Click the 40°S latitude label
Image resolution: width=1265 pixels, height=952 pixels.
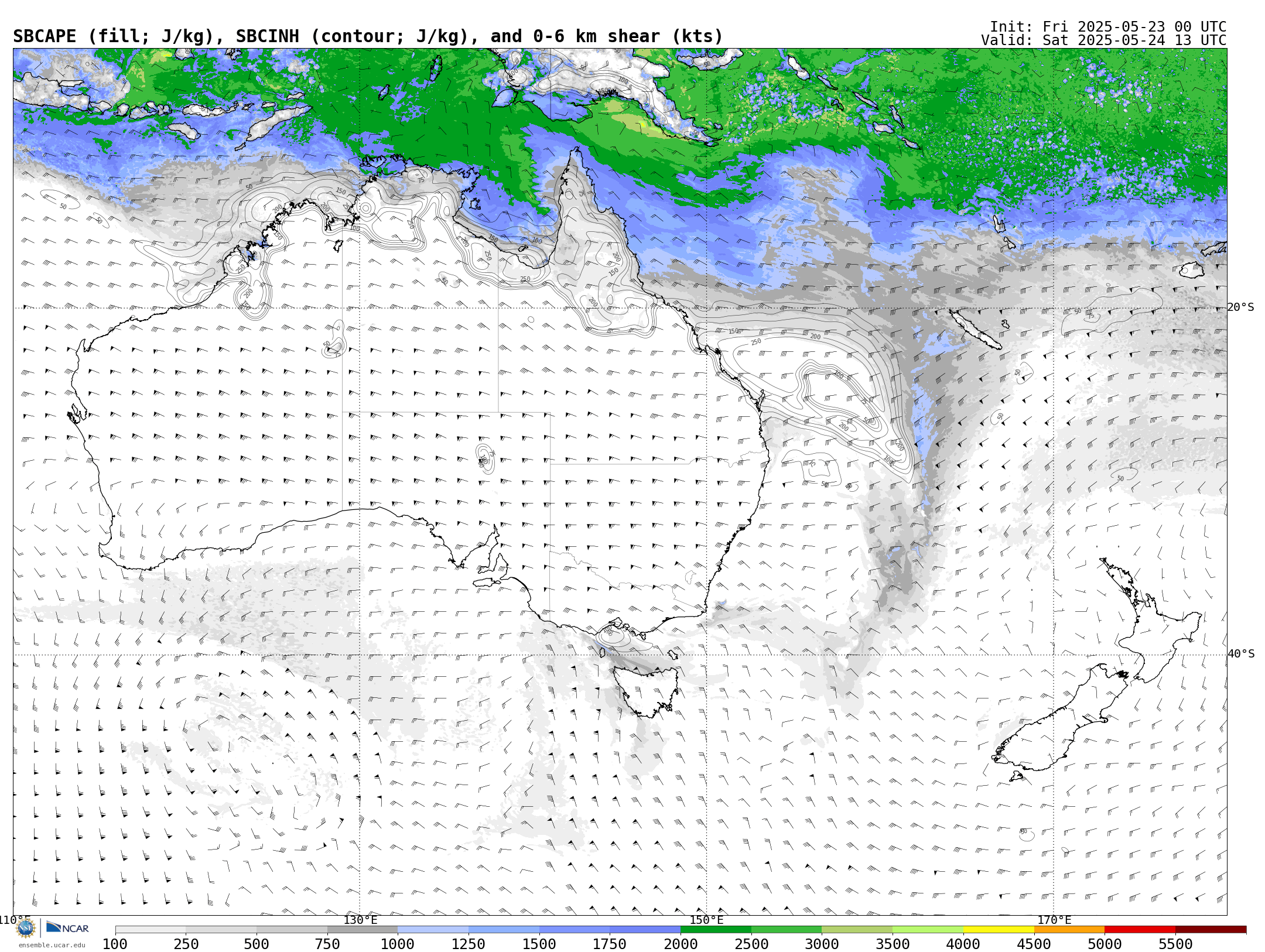[x=1241, y=654]
